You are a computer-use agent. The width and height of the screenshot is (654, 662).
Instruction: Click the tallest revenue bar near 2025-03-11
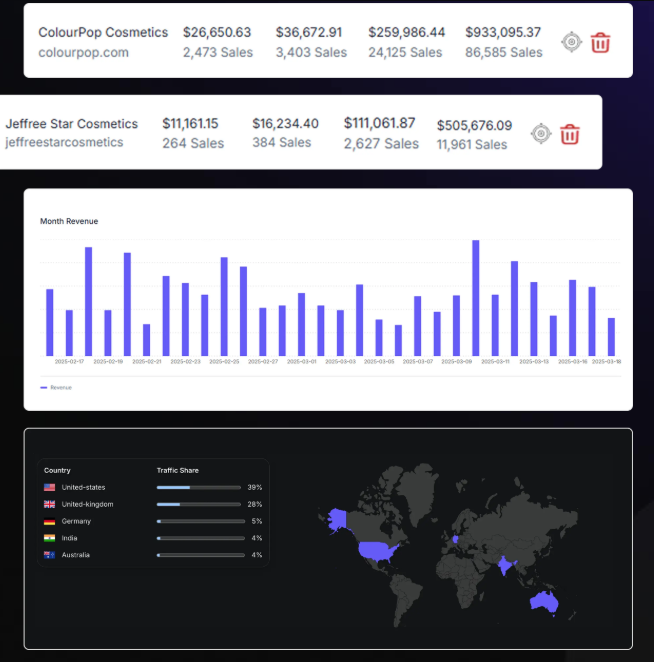tap(475, 298)
